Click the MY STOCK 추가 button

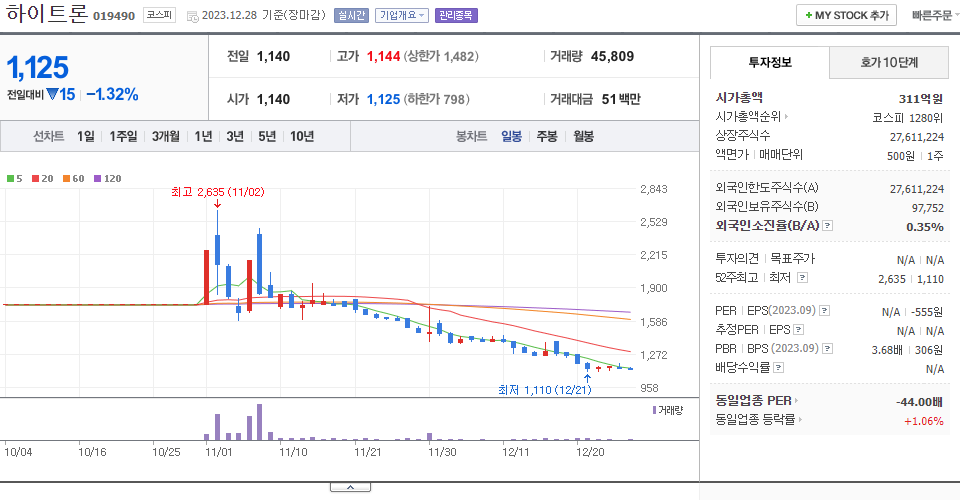point(846,15)
